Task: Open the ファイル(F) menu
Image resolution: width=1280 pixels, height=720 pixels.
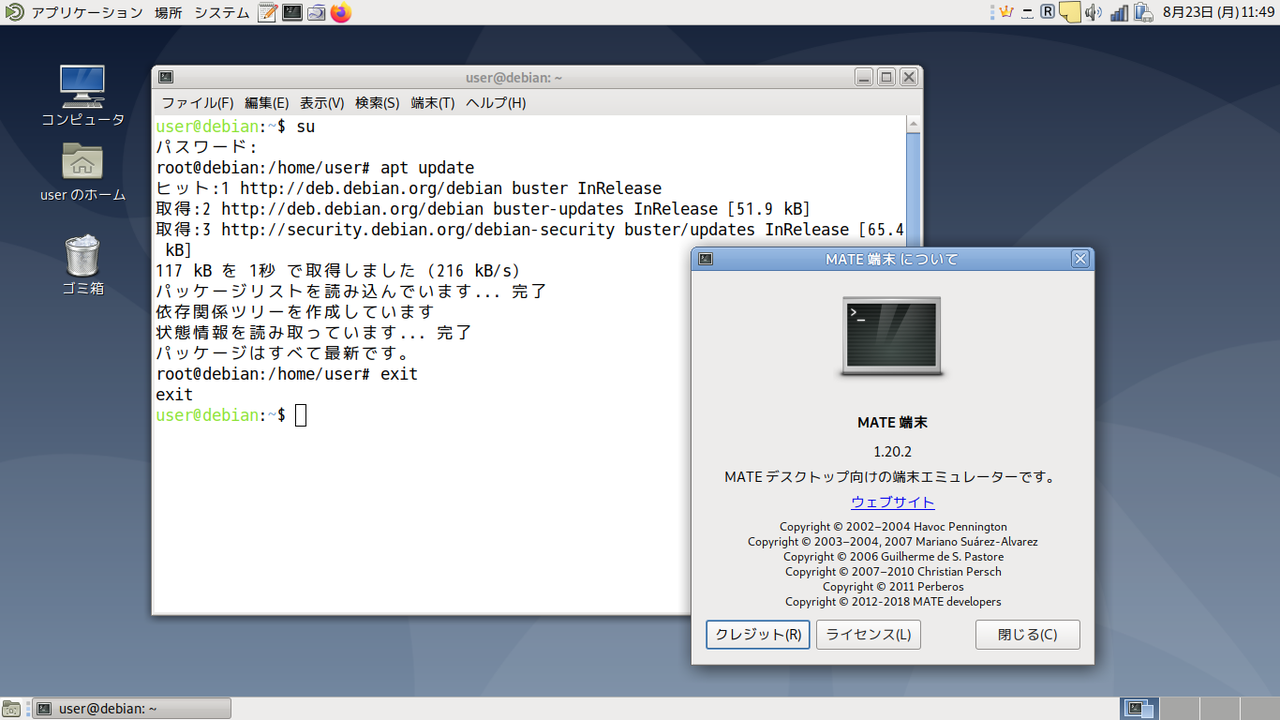Action: pos(198,103)
